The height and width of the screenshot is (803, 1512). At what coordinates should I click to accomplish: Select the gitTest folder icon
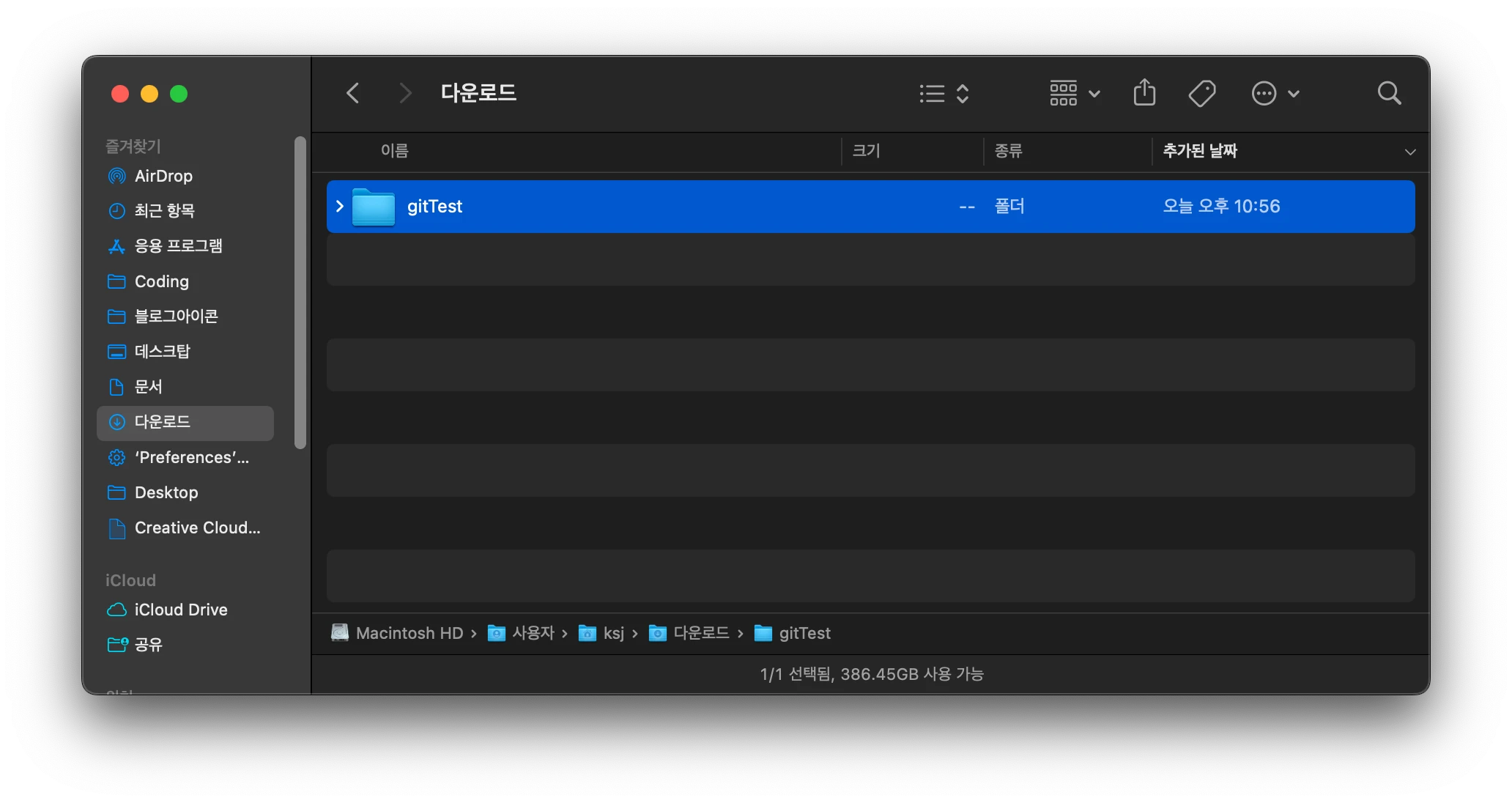(374, 207)
